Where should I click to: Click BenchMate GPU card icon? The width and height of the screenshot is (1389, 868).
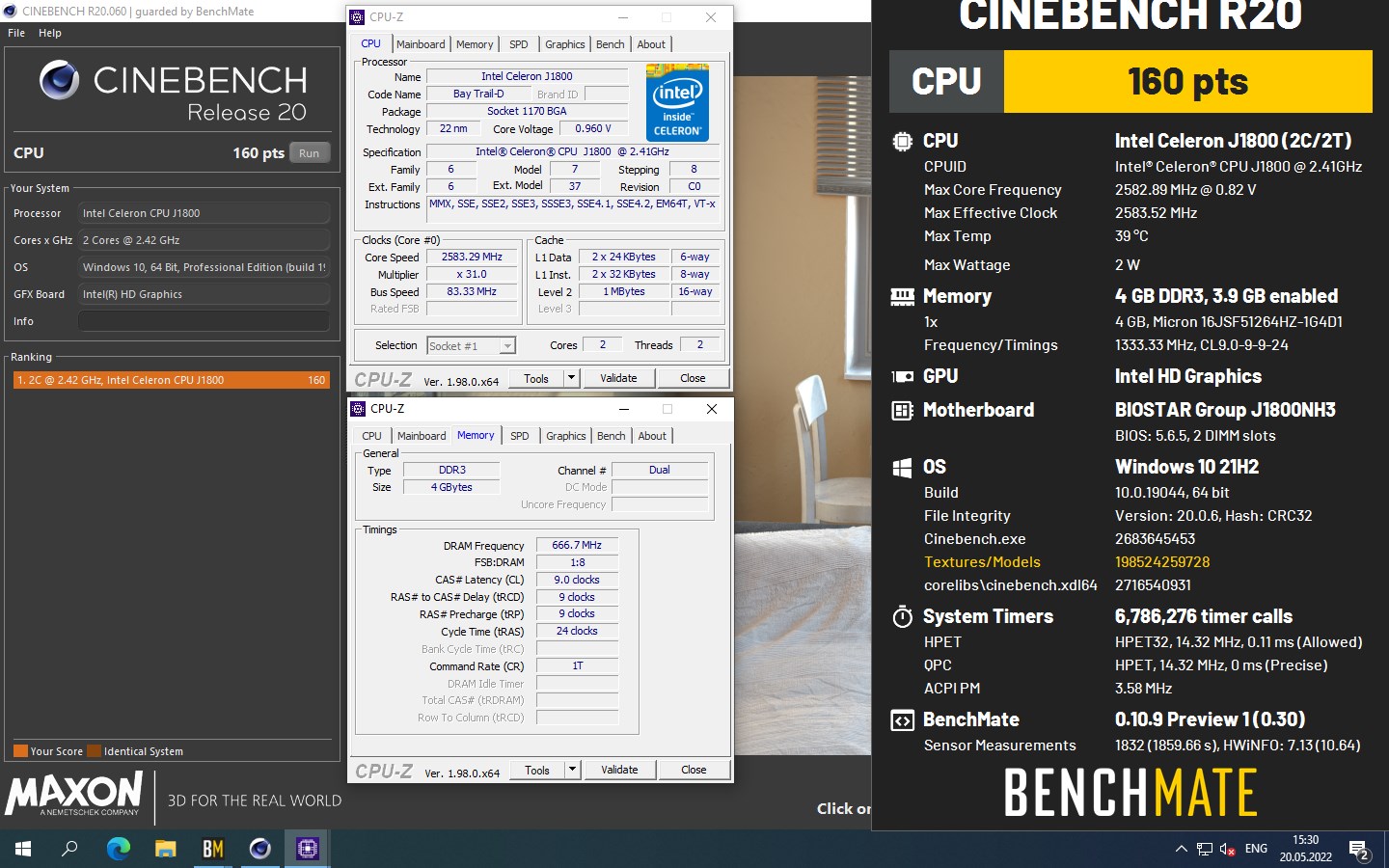click(x=902, y=377)
